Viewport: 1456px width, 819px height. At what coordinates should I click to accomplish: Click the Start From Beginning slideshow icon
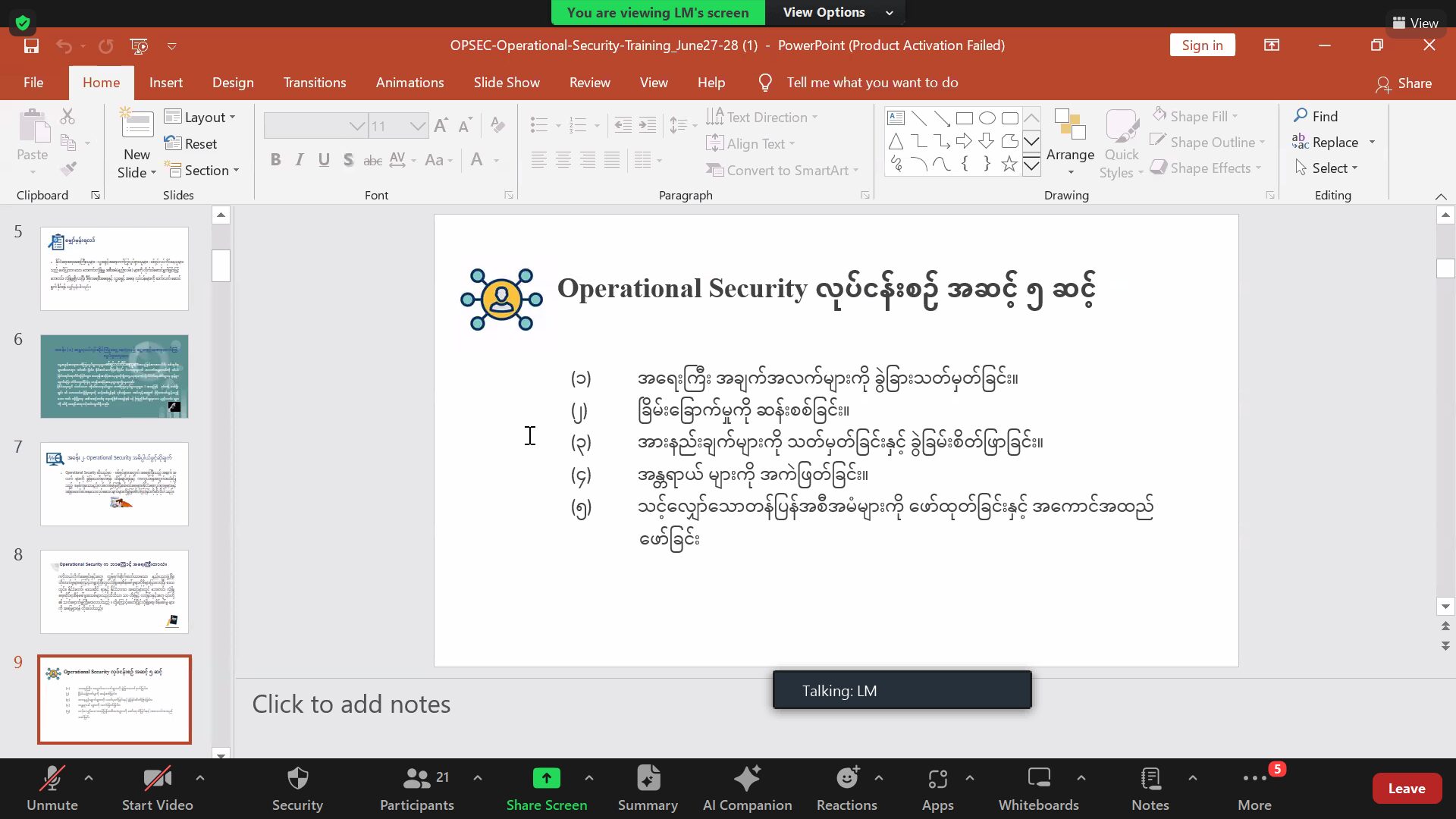pyautogui.click(x=139, y=45)
